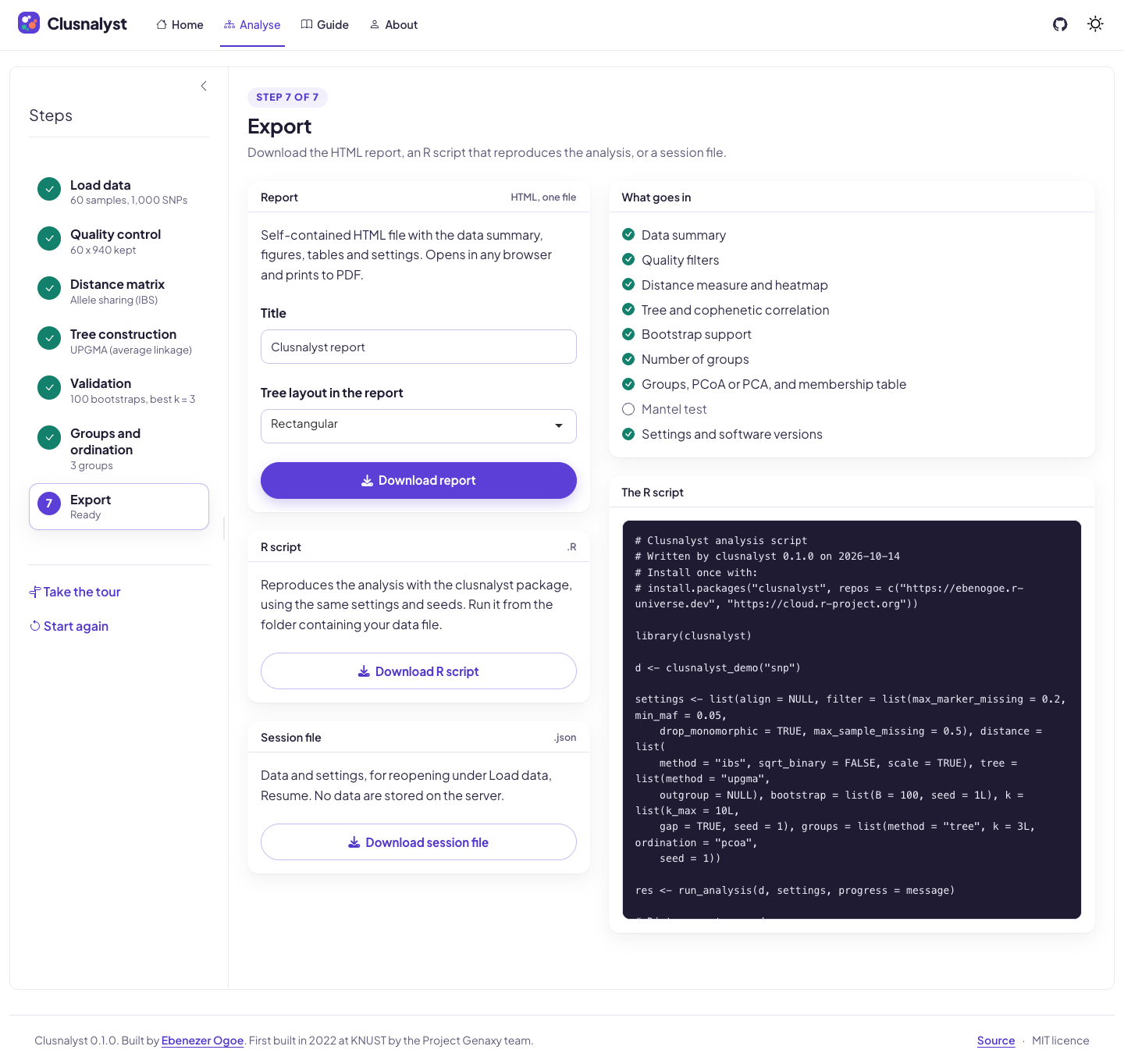Click the Start again reload icon
The width and height of the screenshot is (1124, 1064).
[35, 626]
